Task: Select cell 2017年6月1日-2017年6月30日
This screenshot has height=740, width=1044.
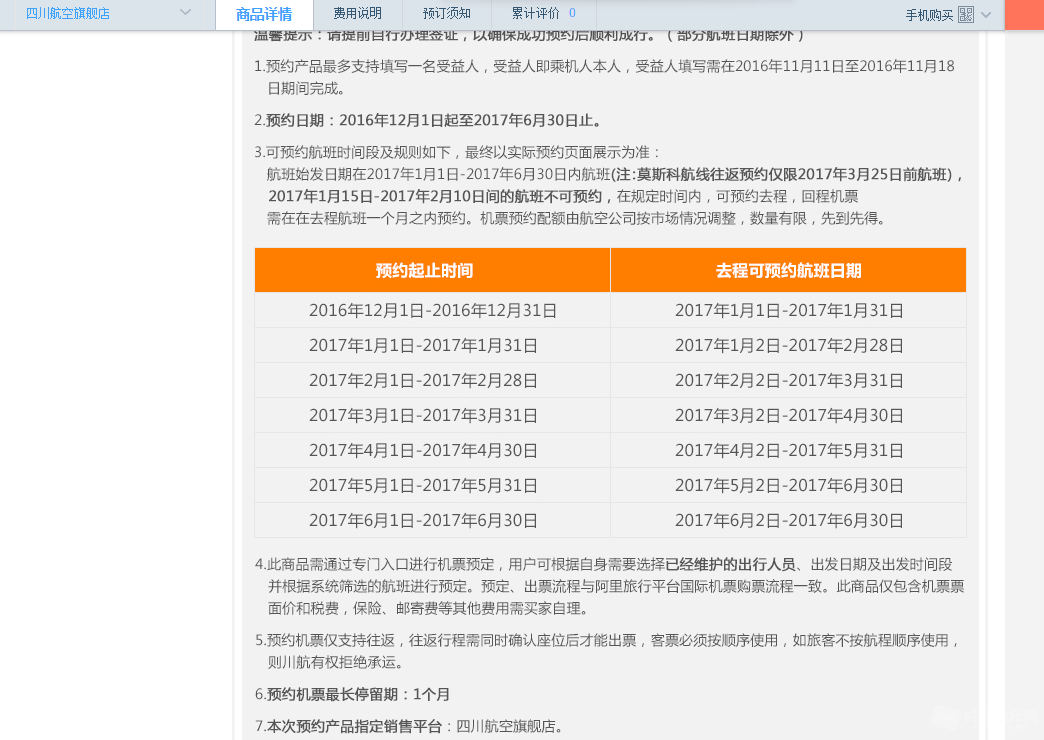Action: point(432,520)
